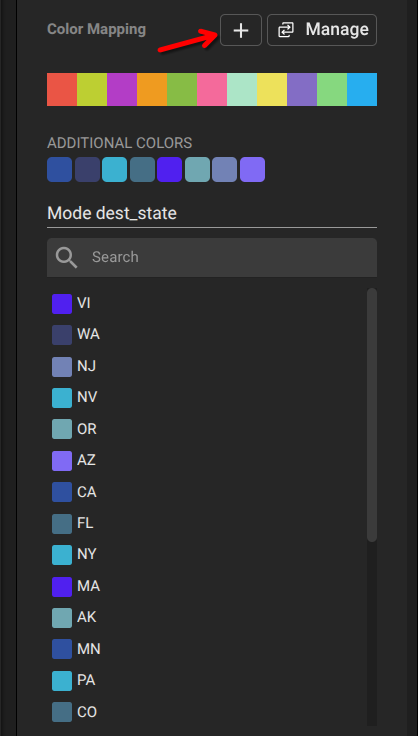Screen dimensions: 418x736
Task: Click the CA entry color square
Action: (x=62, y=492)
